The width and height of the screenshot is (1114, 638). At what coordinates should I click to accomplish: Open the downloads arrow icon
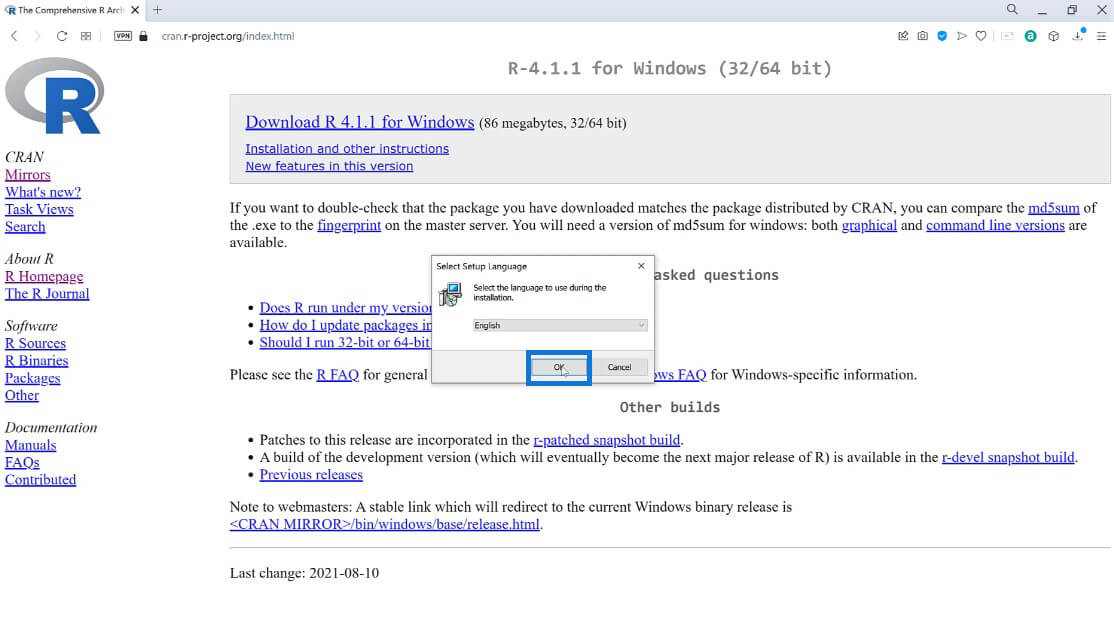coord(1078,36)
